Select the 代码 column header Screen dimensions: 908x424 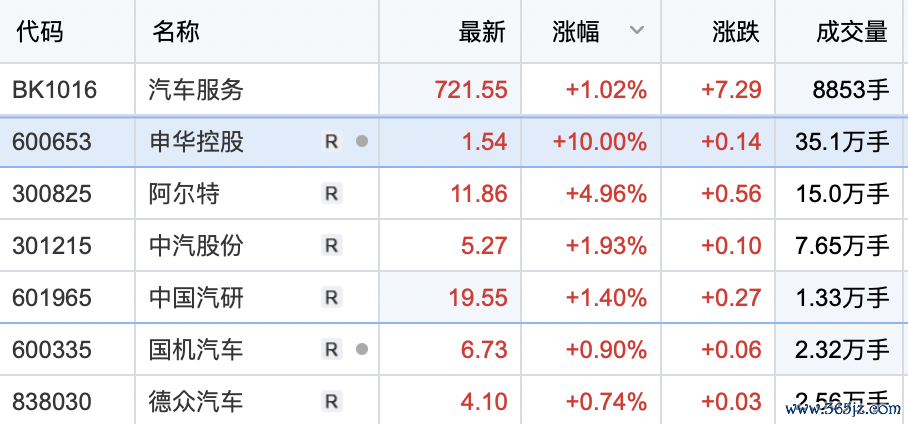pyautogui.click(x=40, y=32)
